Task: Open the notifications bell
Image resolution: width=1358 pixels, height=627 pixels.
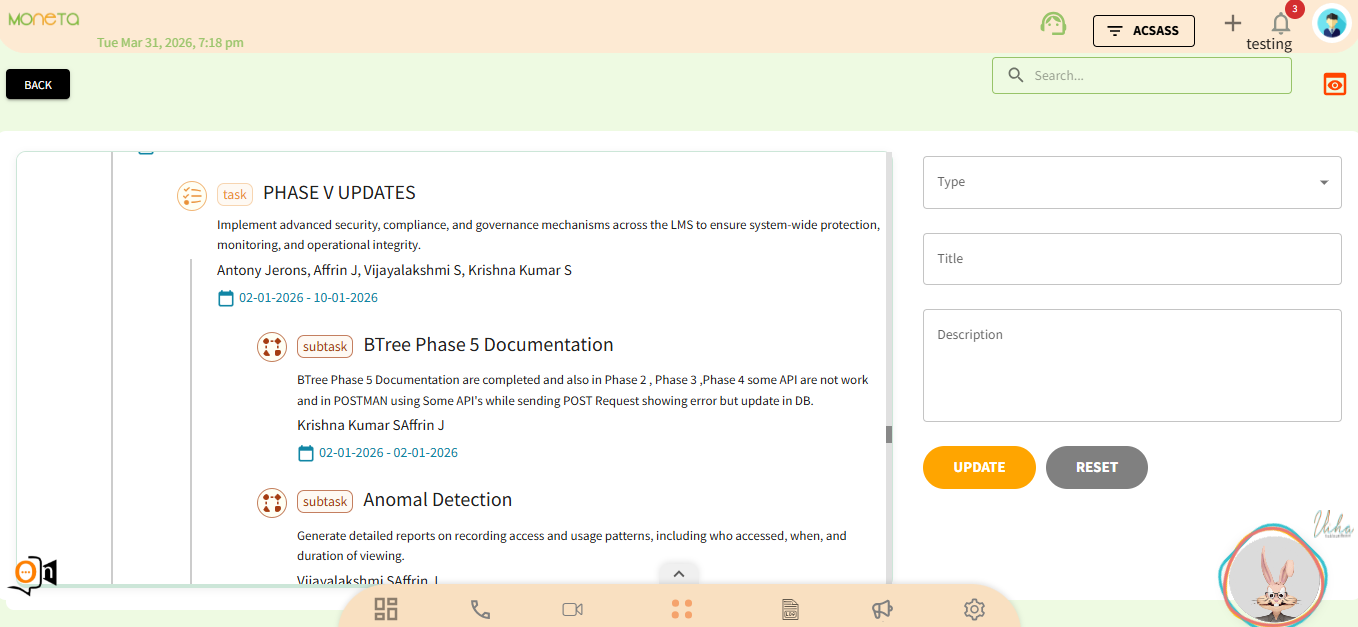Action: point(1280,24)
